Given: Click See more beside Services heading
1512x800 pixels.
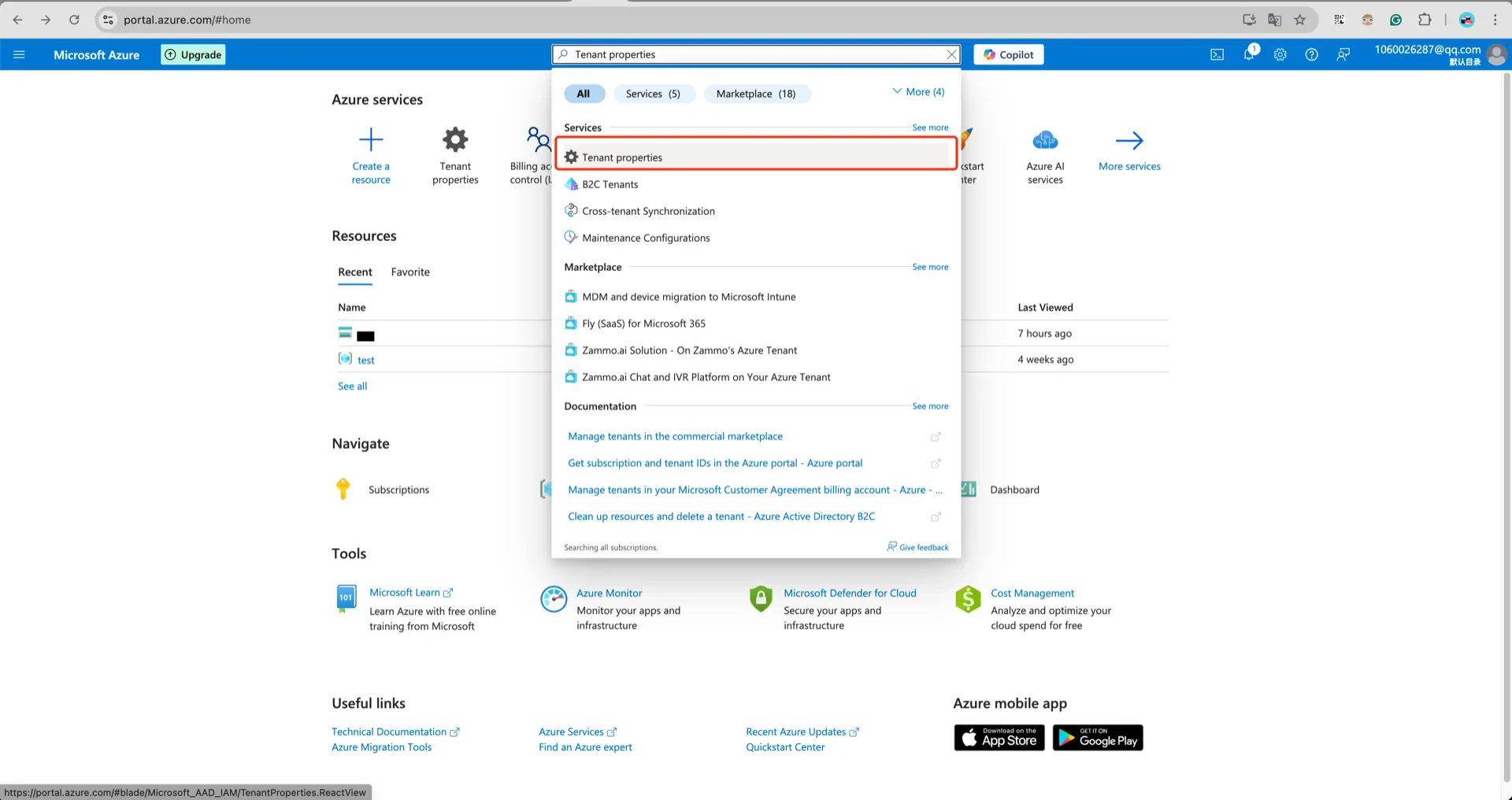Looking at the screenshot, I should pyautogui.click(x=930, y=128).
